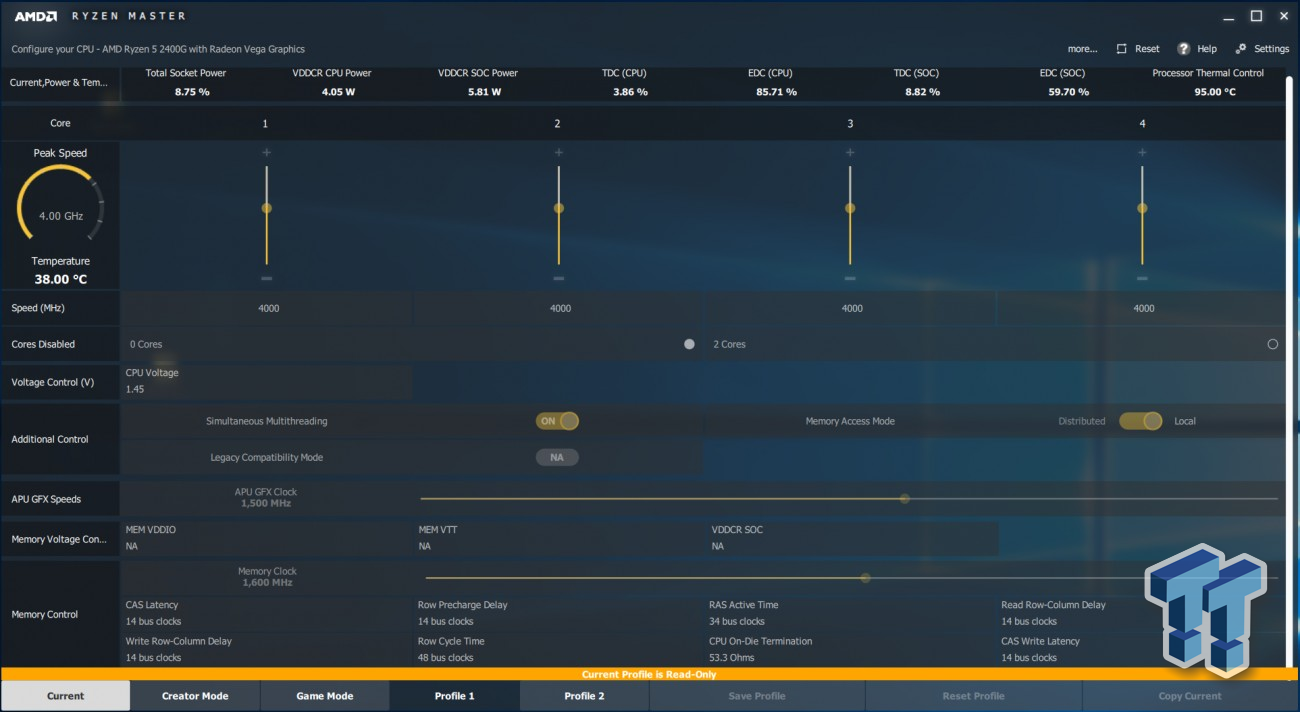Click the Core 4 speed slider handle
1300x712 pixels.
(x=1142, y=208)
